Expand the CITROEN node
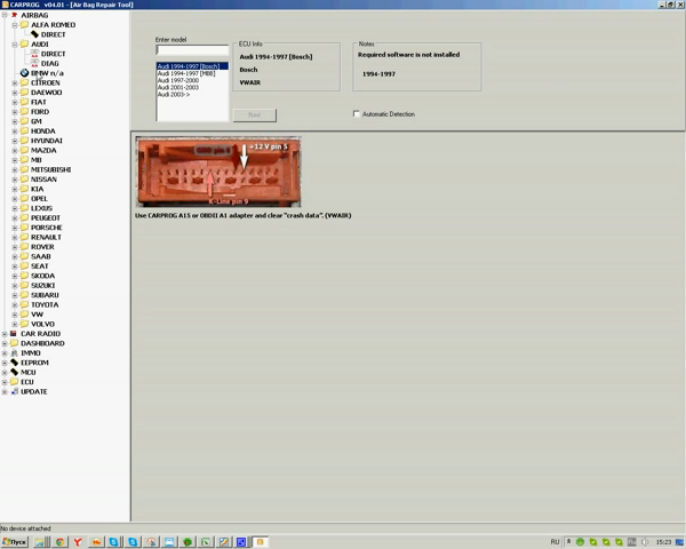Viewport: 686px width, 549px height. [x=14, y=83]
